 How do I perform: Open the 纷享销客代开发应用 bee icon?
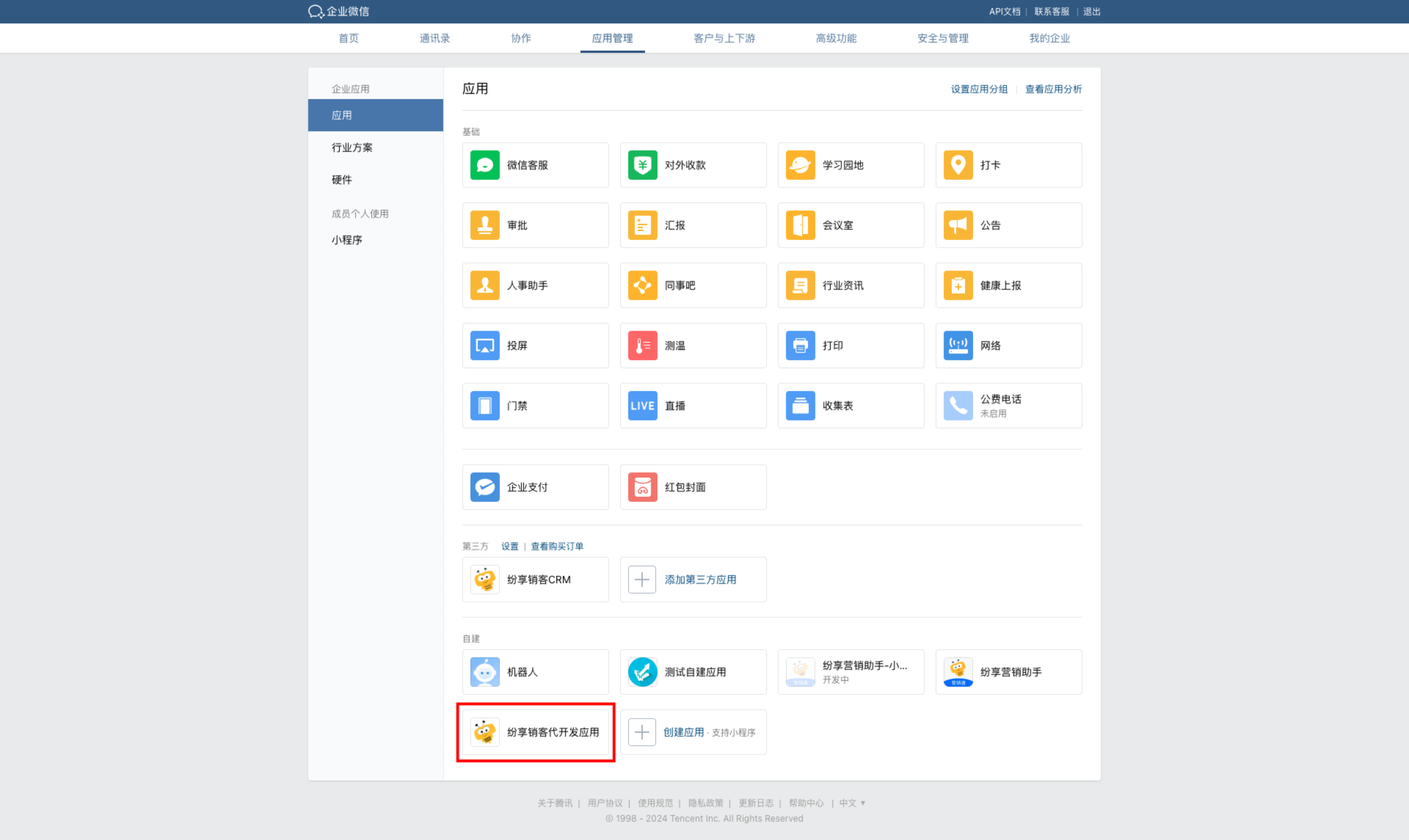tap(485, 733)
